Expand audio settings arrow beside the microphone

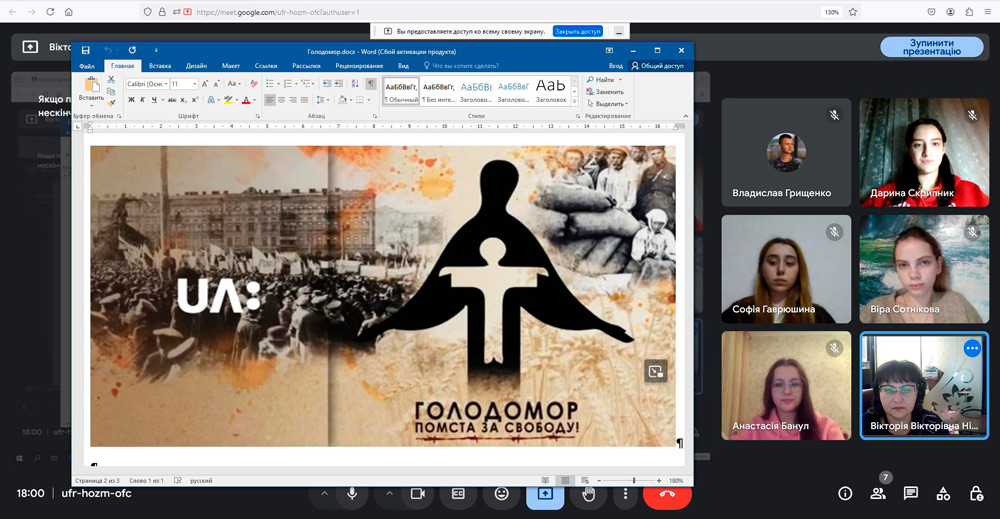tap(324, 493)
